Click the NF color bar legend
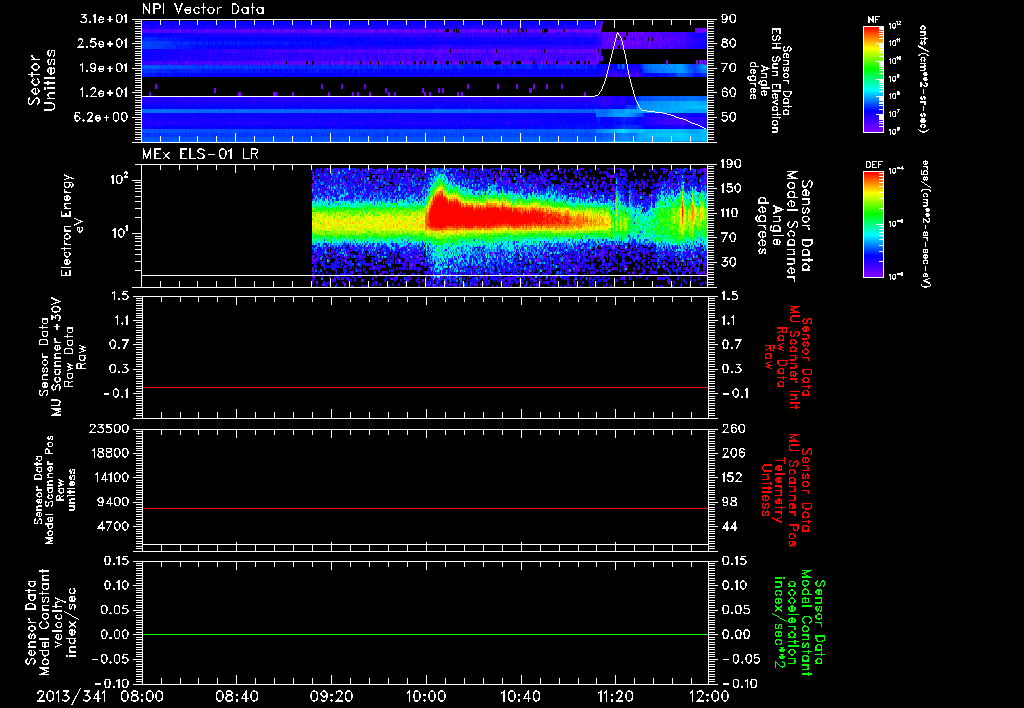Viewport: 1024px width, 708px height. (873, 79)
